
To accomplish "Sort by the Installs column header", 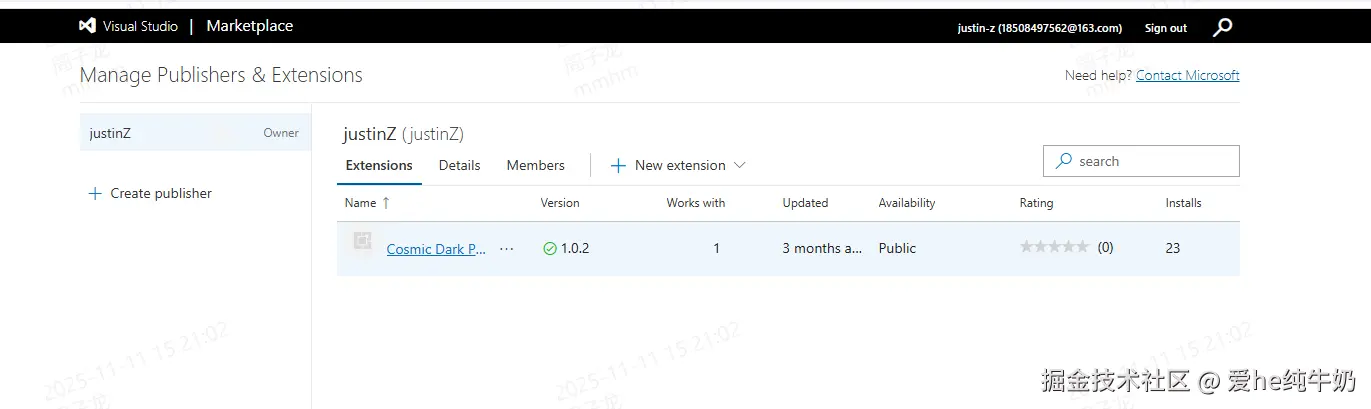I will coord(1183,203).
